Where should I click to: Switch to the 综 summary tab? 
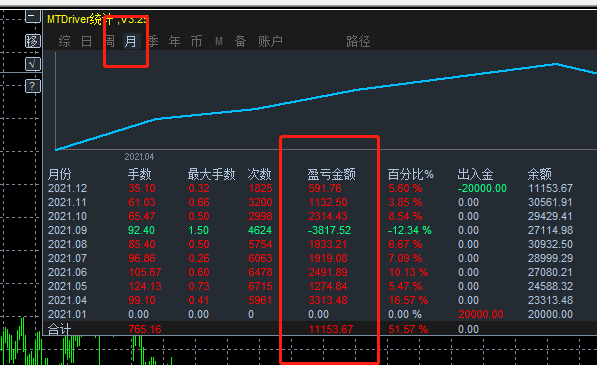point(64,41)
